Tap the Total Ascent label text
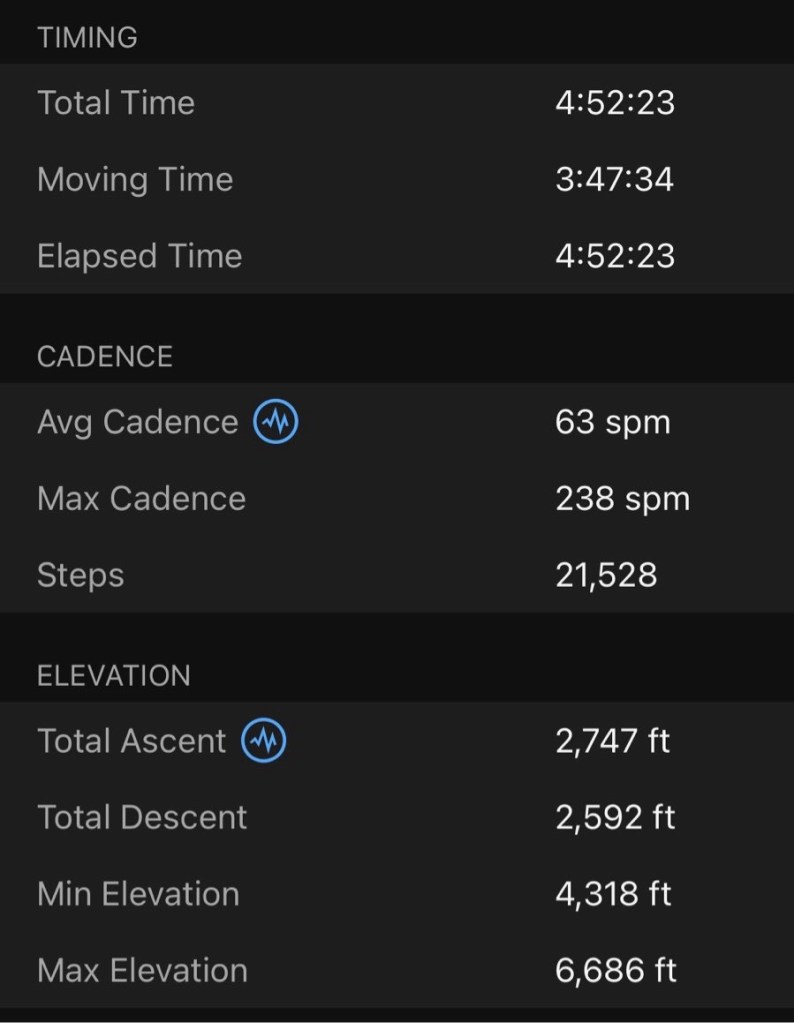The image size is (794, 1023). (132, 741)
